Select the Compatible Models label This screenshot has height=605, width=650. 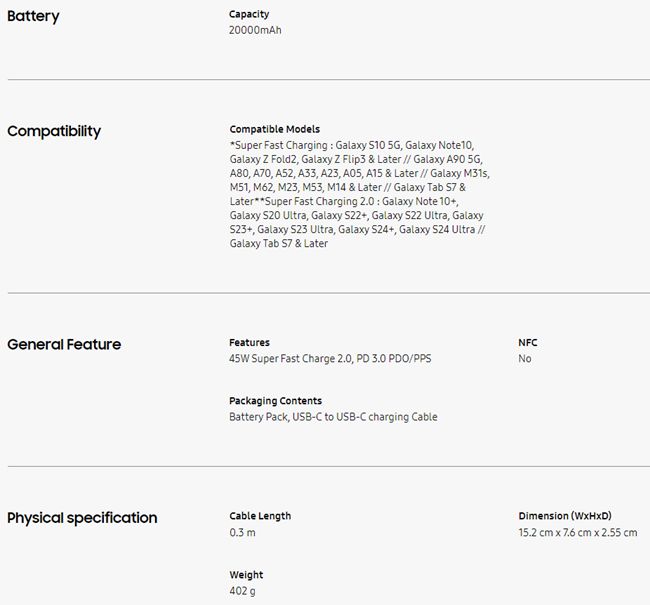(x=274, y=129)
